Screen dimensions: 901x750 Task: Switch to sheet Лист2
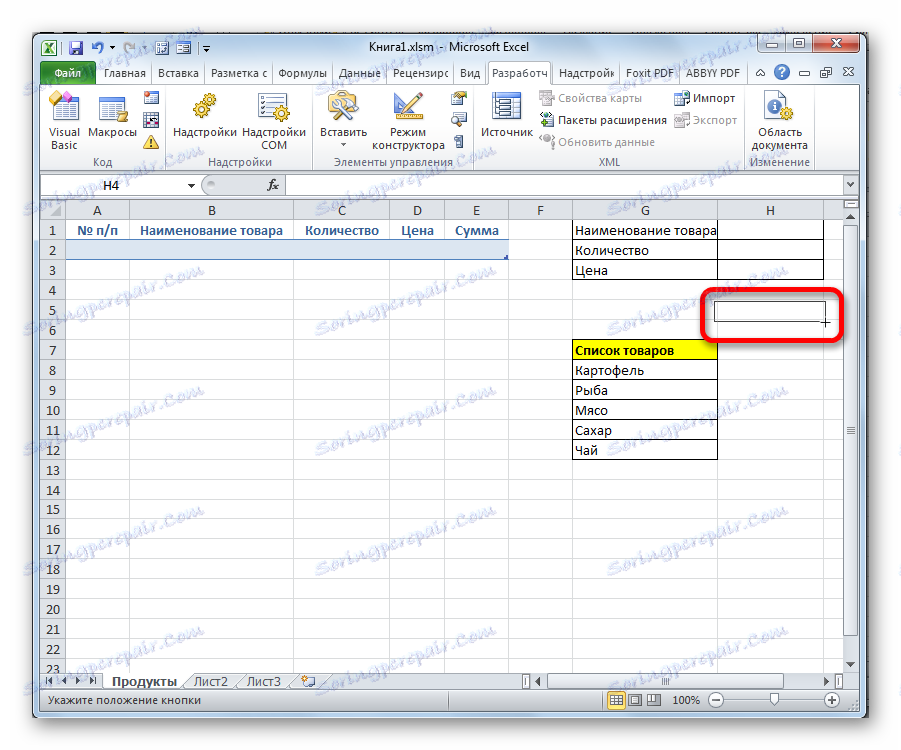click(210, 682)
